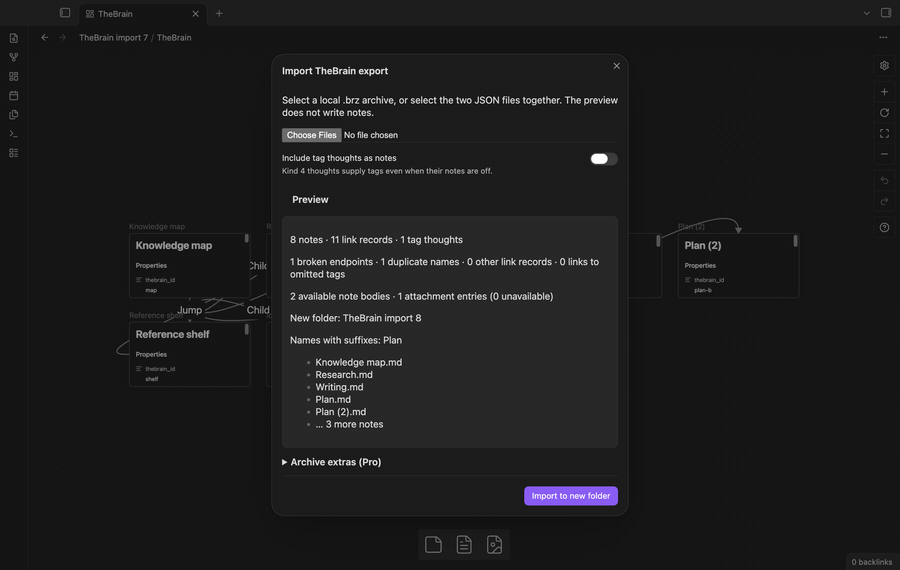Toggle the right sidebar icon
The height and width of the screenshot is (570, 900).
[x=886, y=13]
